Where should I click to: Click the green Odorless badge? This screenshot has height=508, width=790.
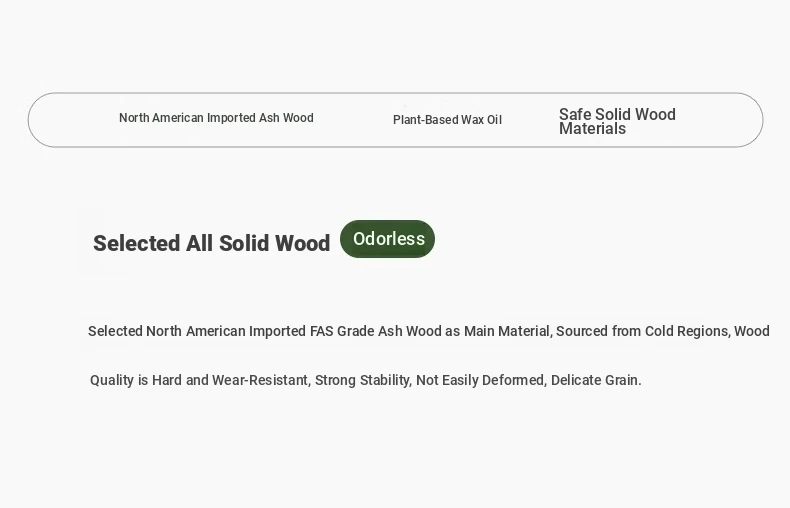tap(388, 239)
